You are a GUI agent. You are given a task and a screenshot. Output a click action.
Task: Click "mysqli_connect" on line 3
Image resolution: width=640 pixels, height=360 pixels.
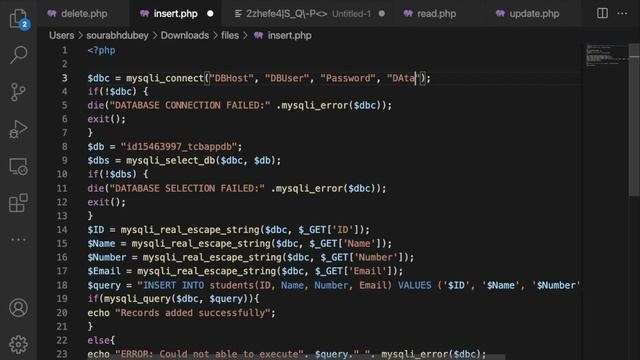164,78
